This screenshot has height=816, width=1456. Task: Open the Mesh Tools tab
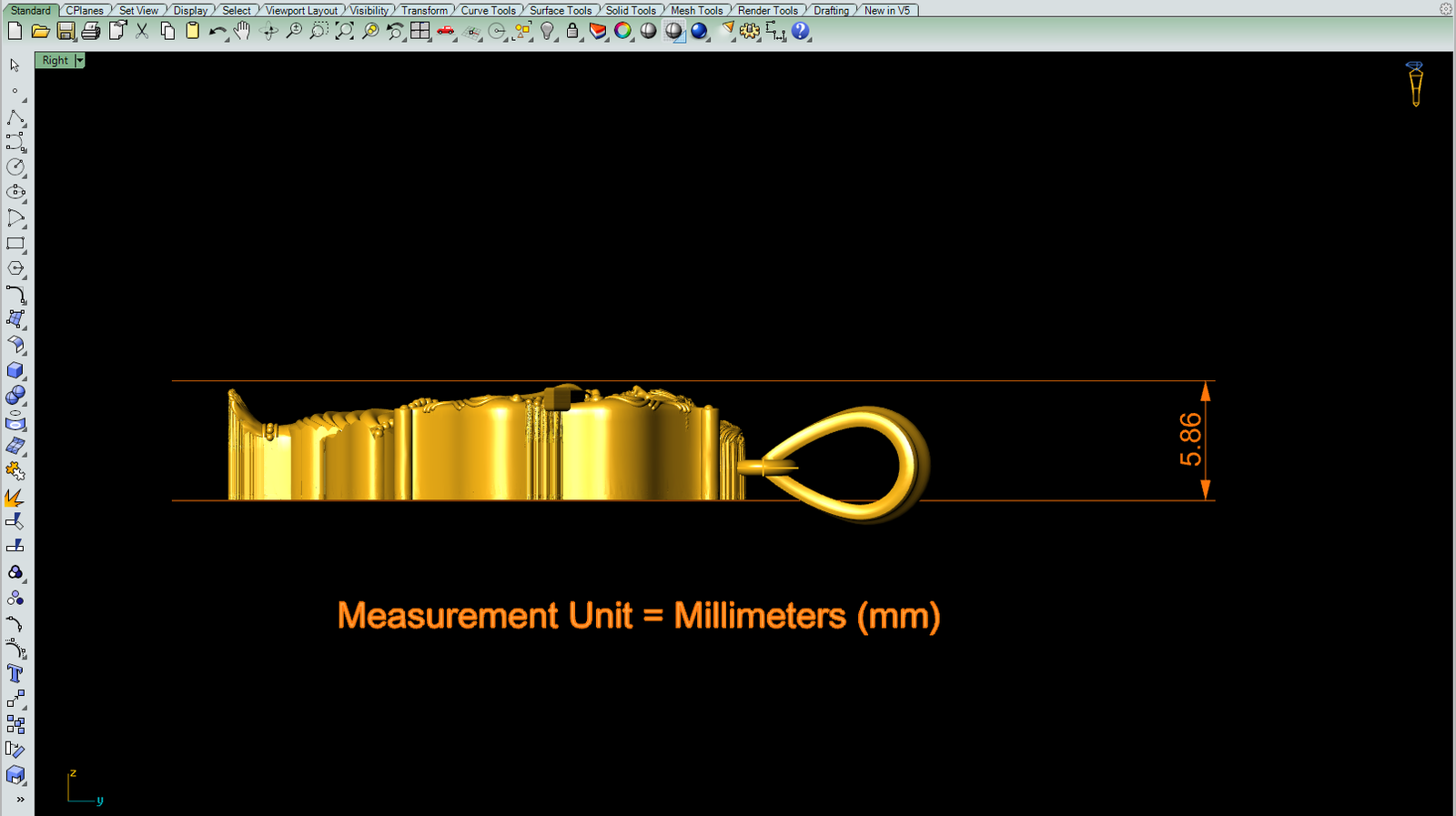696,10
